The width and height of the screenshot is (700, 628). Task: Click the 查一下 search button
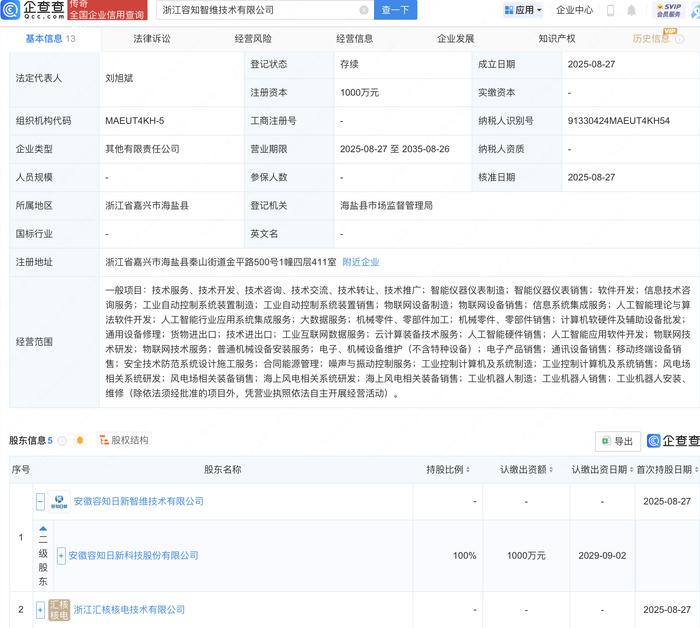pos(396,10)
